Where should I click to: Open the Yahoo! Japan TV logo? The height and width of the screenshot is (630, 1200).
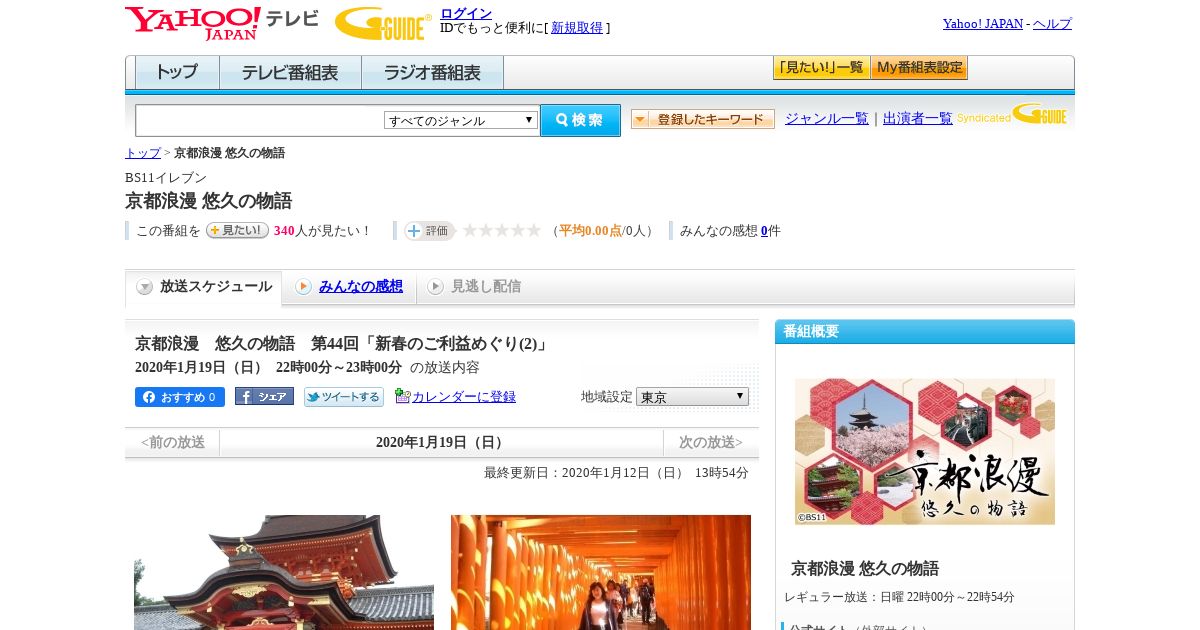click(221, 23)
